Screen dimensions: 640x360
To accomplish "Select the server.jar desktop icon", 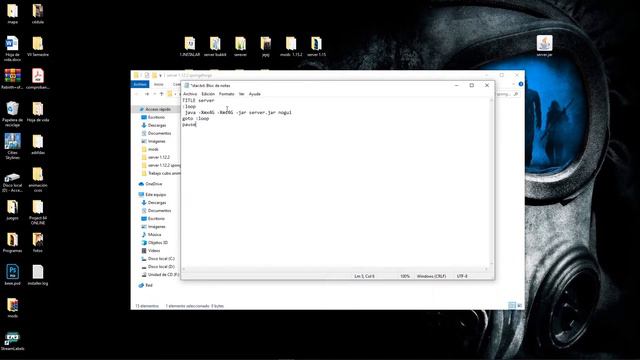I will (x=544, y=46).
